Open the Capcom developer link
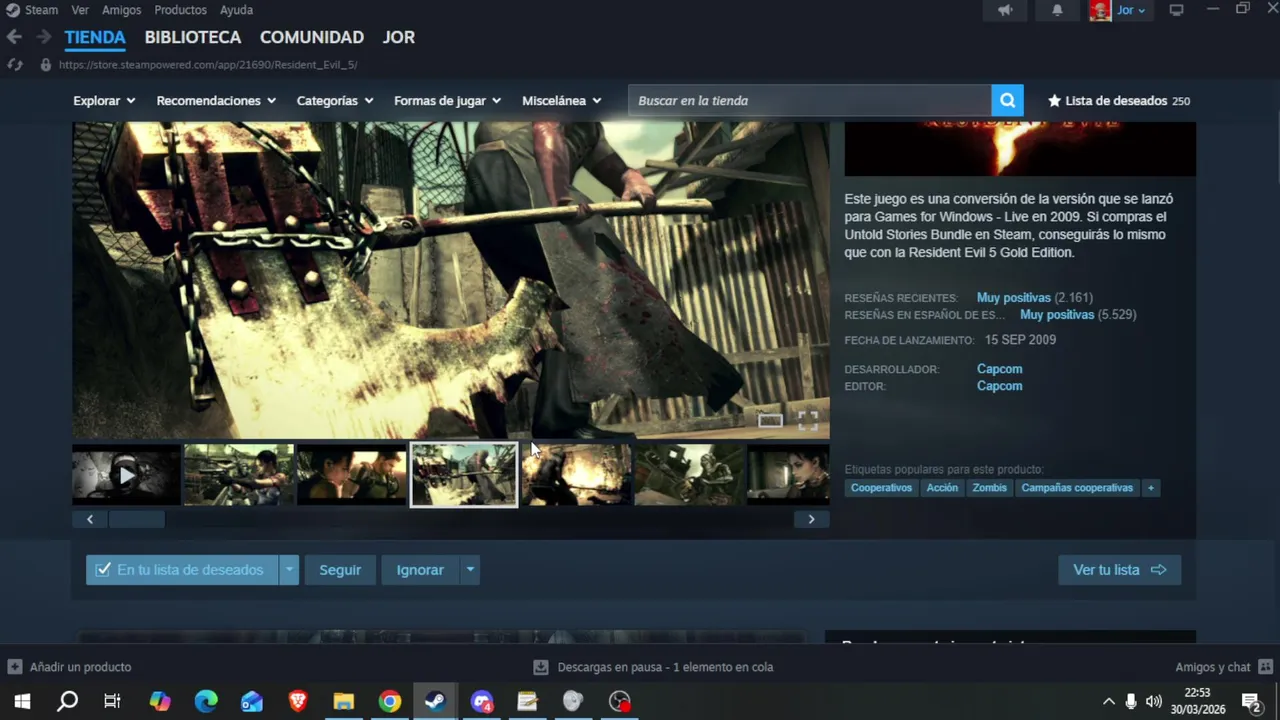 pyautogui.click(x=999, y=369)
